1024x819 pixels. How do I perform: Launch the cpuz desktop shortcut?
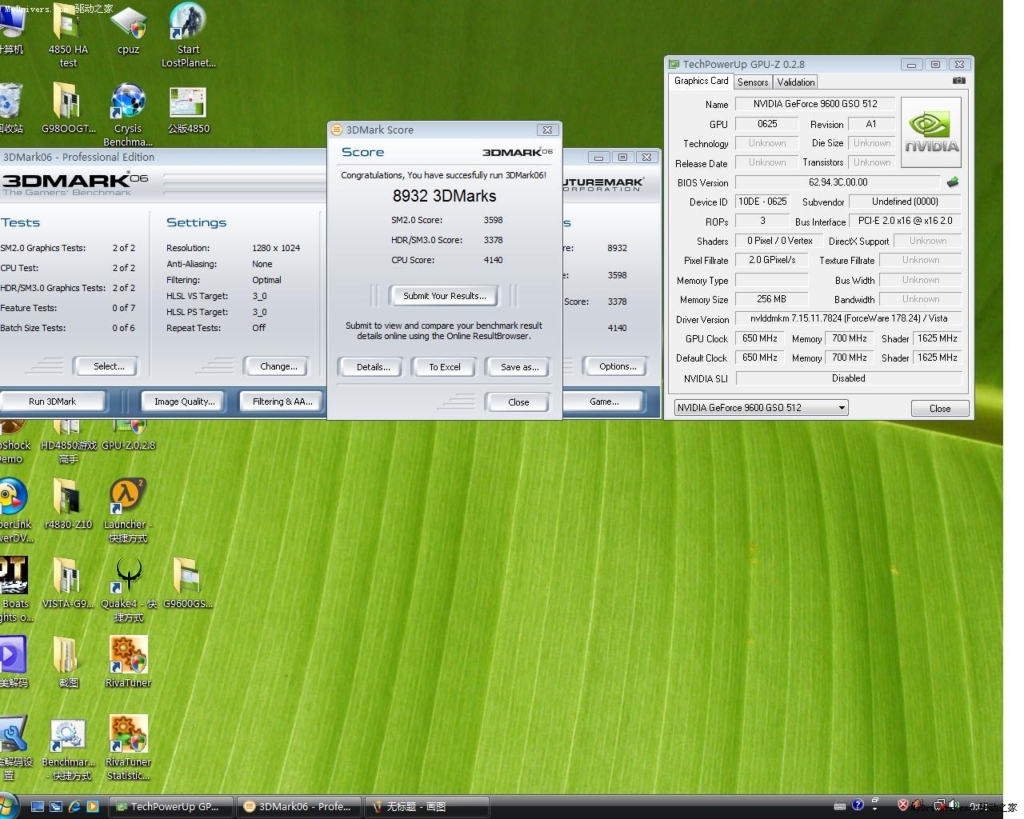tap(128, 31)
